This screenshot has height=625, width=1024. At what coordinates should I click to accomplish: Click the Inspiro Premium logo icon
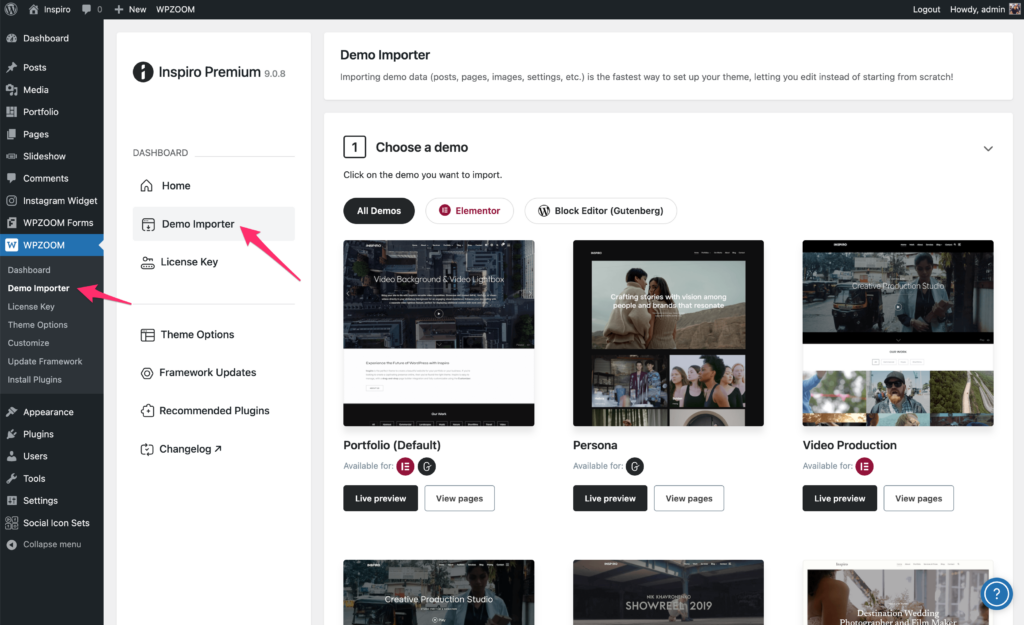tap(144, 72)
